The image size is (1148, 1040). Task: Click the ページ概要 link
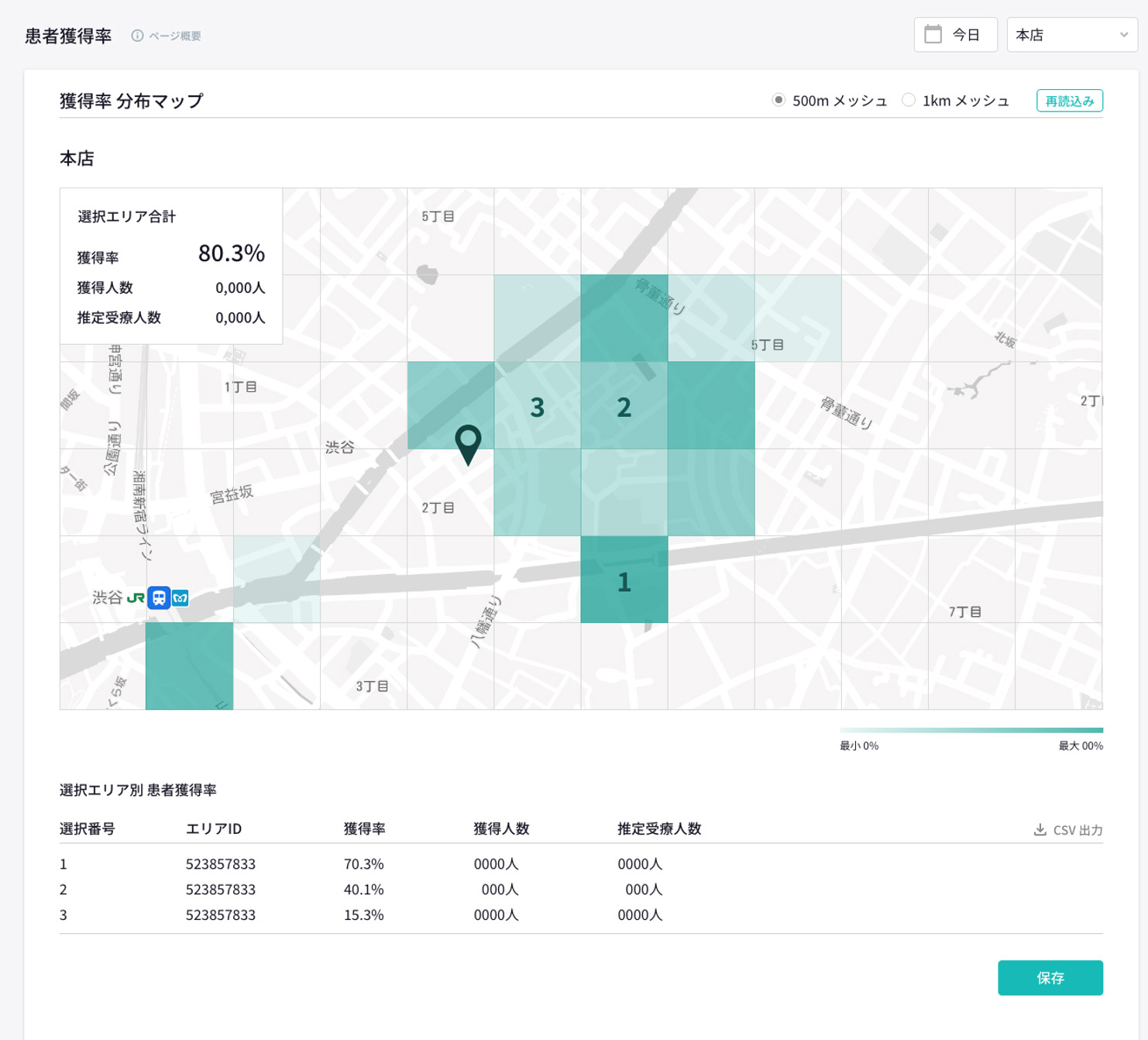[x=175, y=36]
